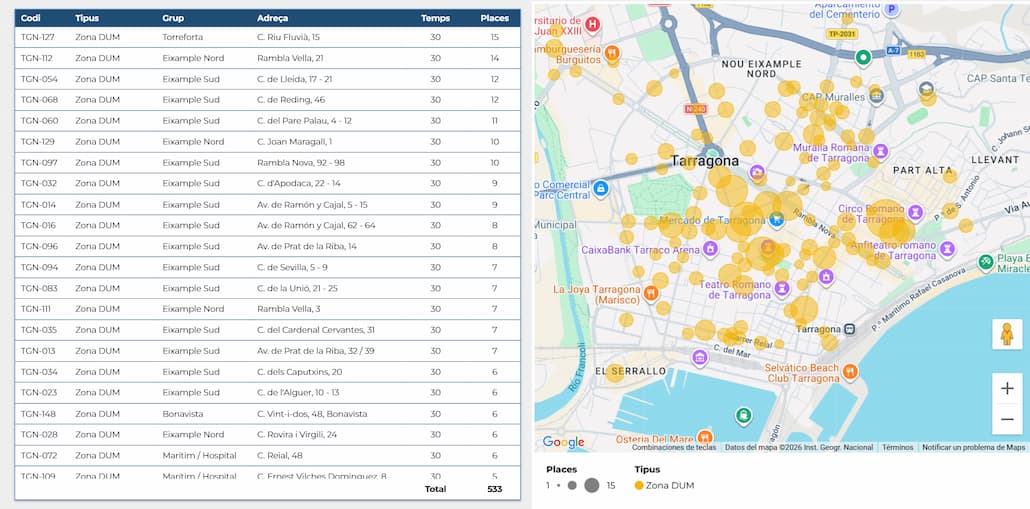
Task: Open Combinaciones de teclas shortcuts button
Action: [674, 448]
